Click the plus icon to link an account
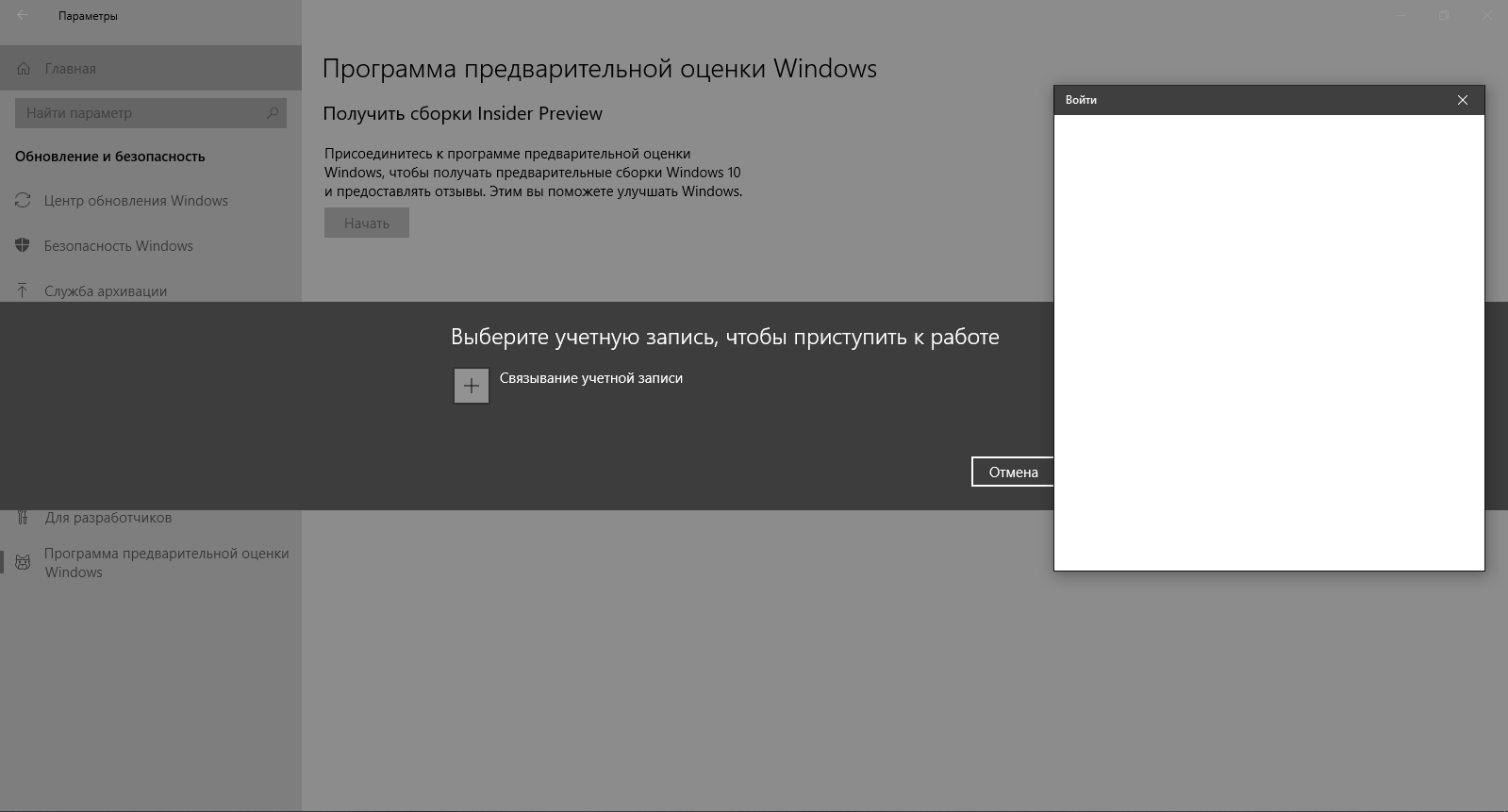The width and height of the screenshot is (1508, 812). (x=472, y=386)
